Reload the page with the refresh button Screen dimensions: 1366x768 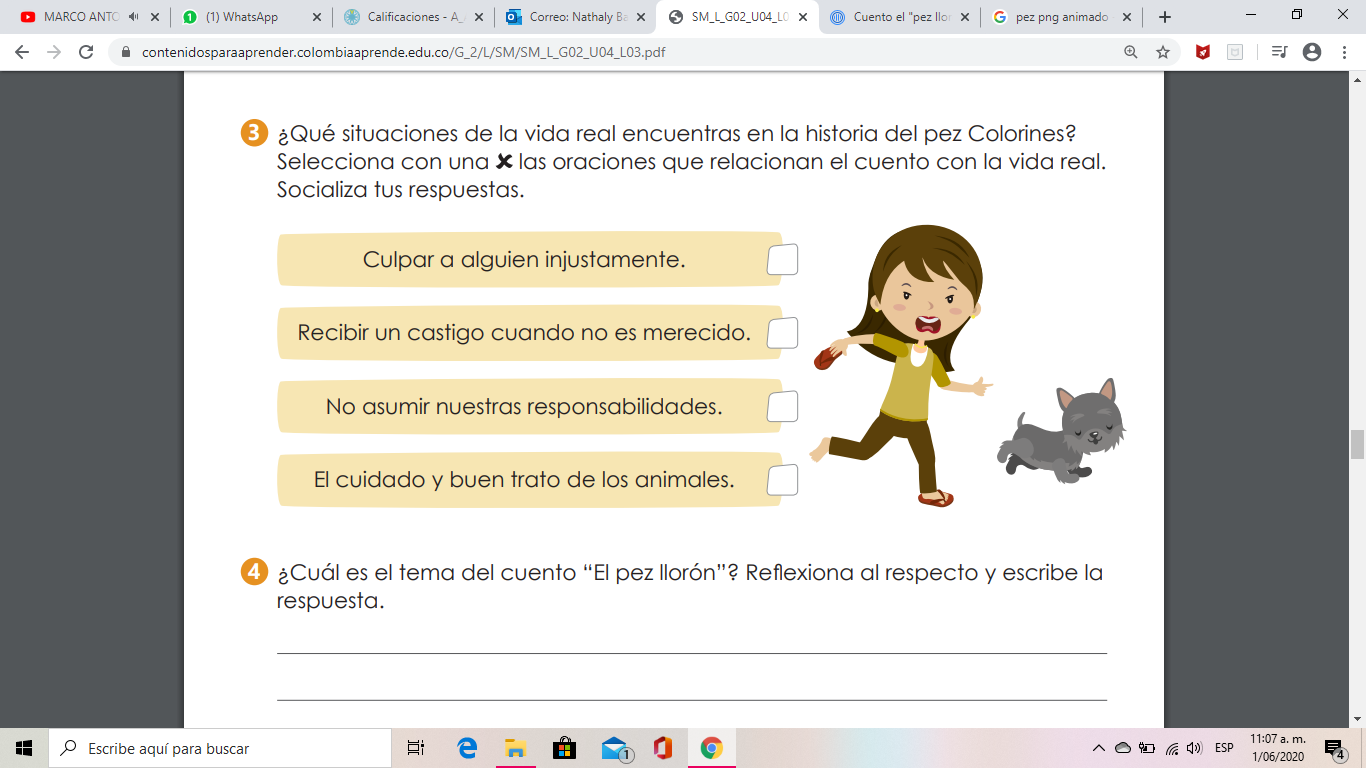click(x=86, y=52)
